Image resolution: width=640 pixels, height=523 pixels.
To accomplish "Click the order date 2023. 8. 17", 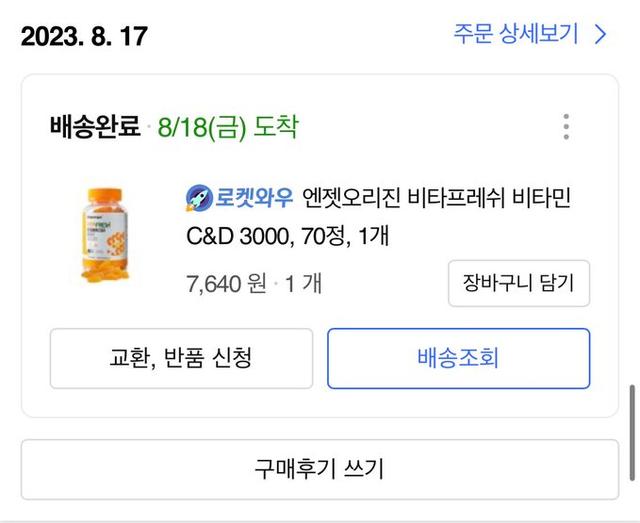I will click(84, 37).
